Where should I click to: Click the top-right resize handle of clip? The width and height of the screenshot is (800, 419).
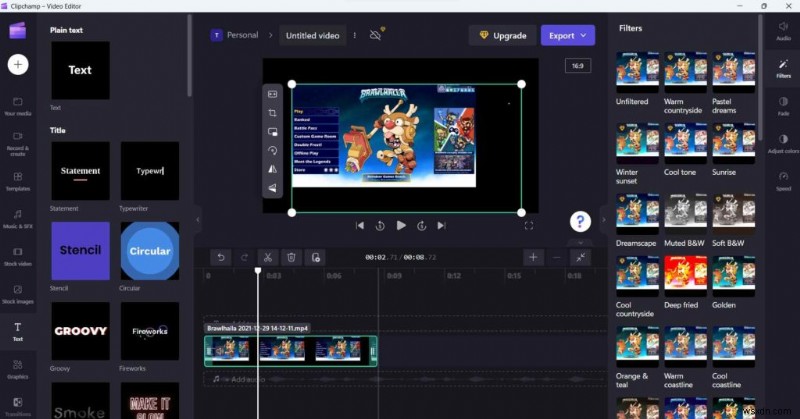pyautogui.click(x=521, y=84)
